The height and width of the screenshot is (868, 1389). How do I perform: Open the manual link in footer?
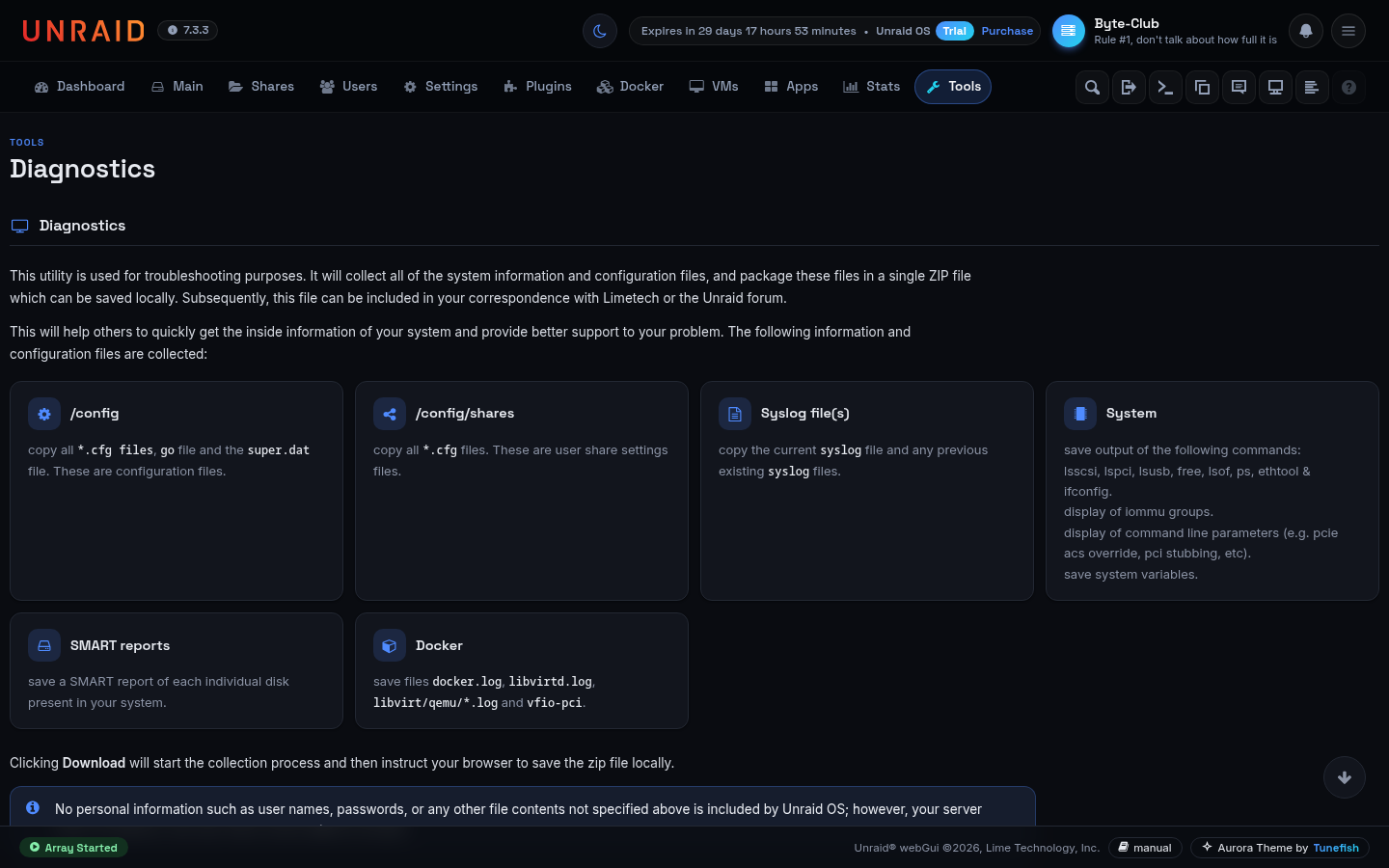coord(1145,848)
